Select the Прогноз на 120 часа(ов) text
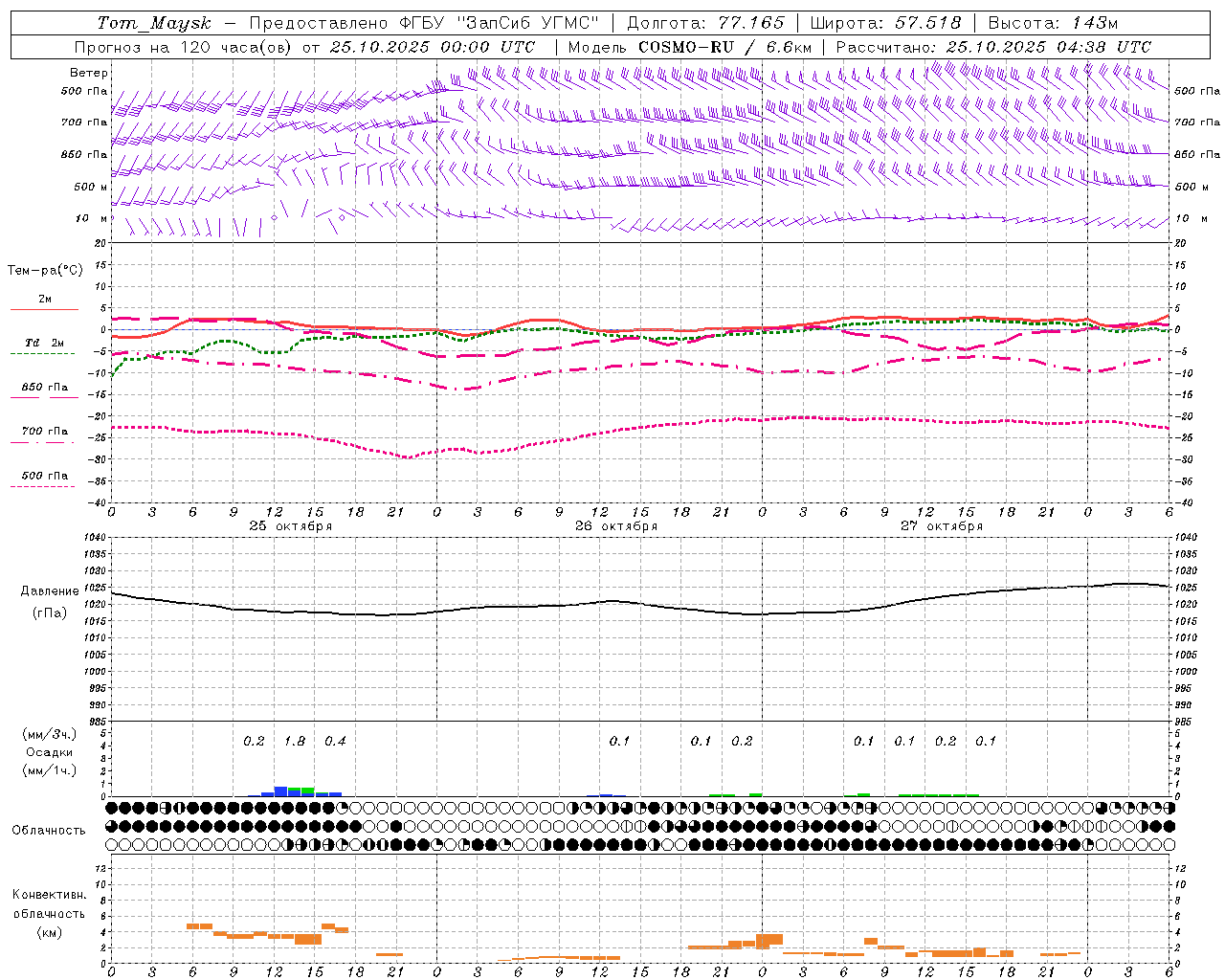 [184, 47]
